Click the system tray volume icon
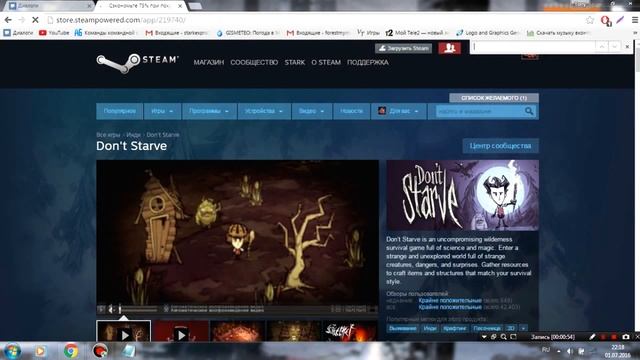The height and width of the screenshot is (360, 640). (570, 351)
